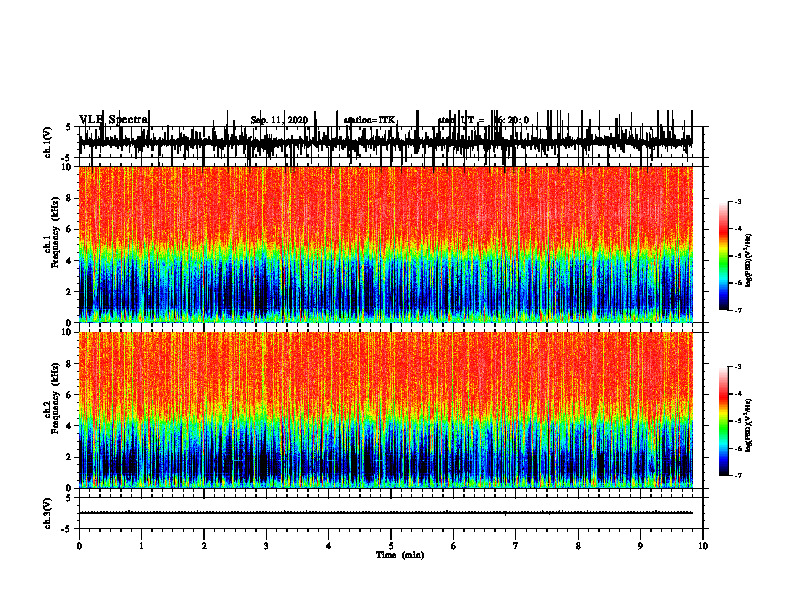792x612 pixels.
Task: Click the 'station=ITK' header text
Action: 370,120
